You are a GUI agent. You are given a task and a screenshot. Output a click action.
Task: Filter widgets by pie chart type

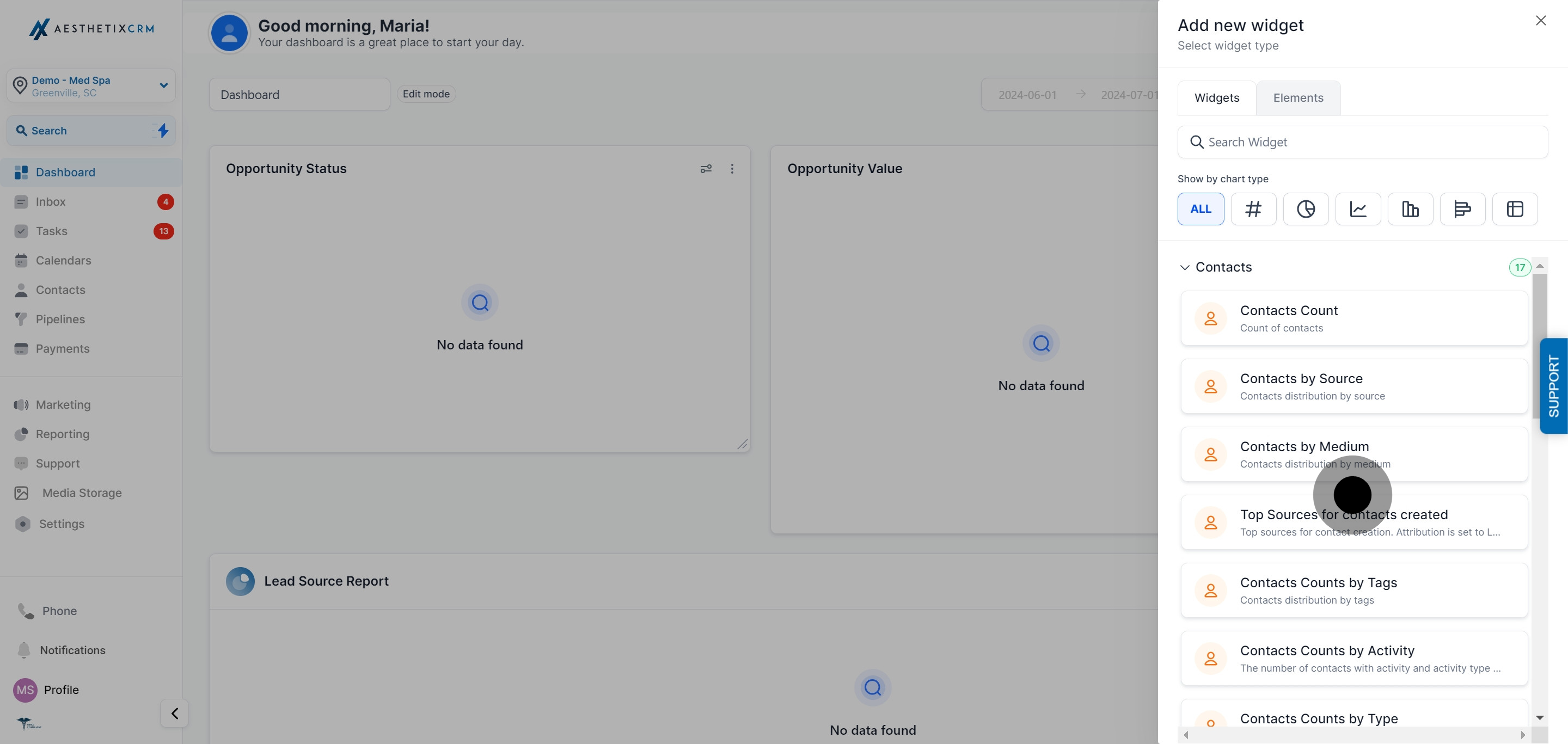(x=1306, y=208)
